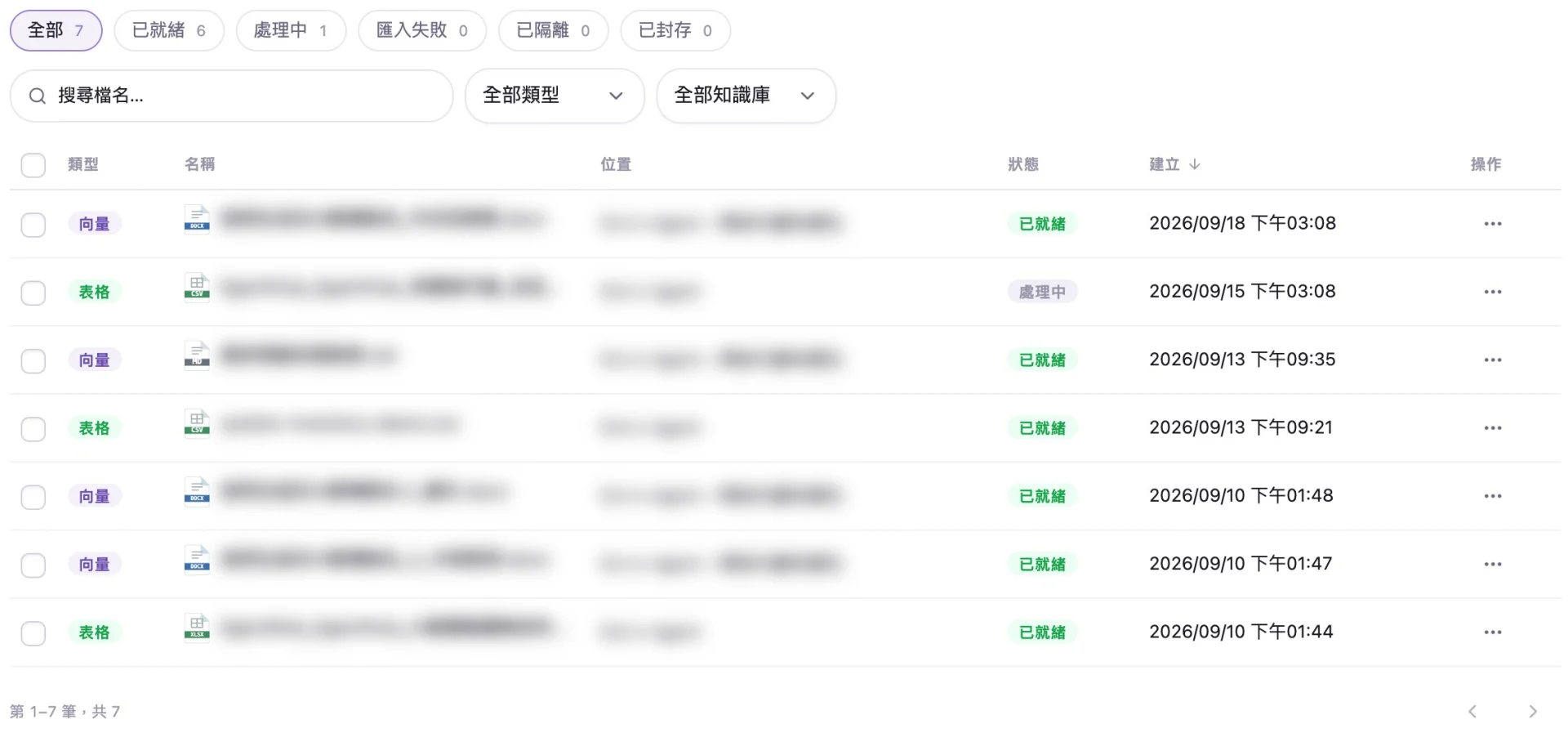
Task: Click the sort arrow beside 建立 column
Action: point(1195,164)
